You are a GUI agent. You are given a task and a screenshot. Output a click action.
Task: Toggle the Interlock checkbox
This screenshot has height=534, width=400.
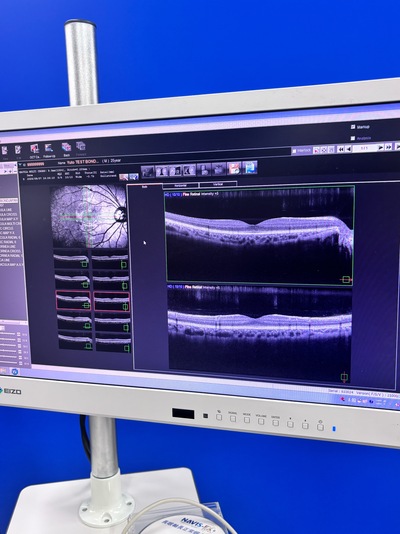pos(294,151)
